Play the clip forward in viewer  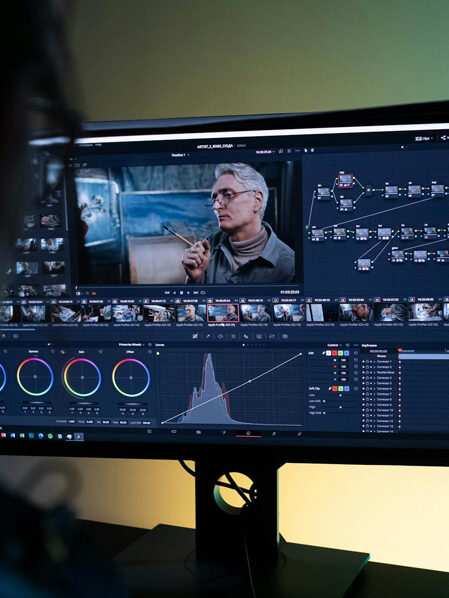[188, 293]
